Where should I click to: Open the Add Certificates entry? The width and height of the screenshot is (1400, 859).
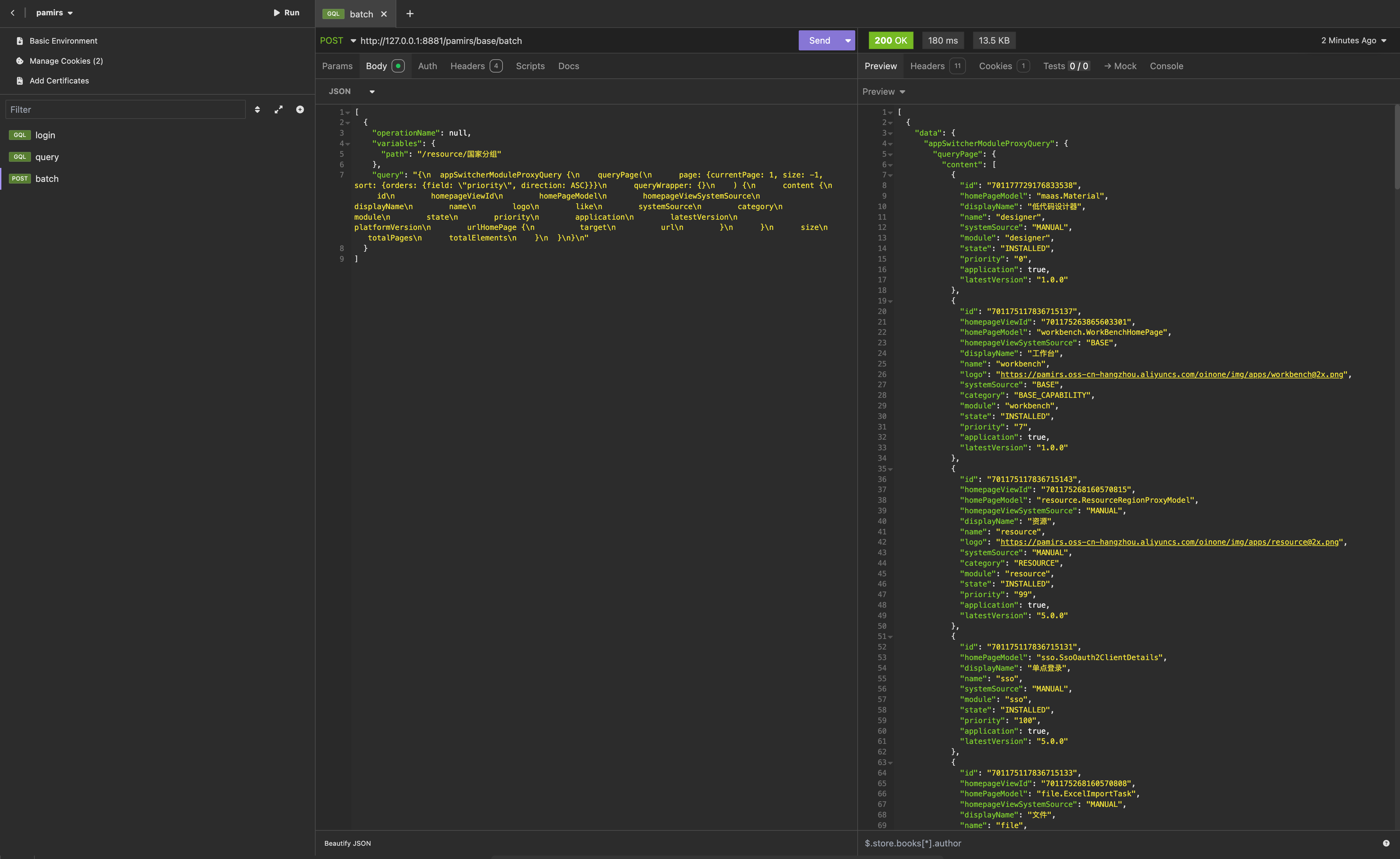(x=59, y=81)
